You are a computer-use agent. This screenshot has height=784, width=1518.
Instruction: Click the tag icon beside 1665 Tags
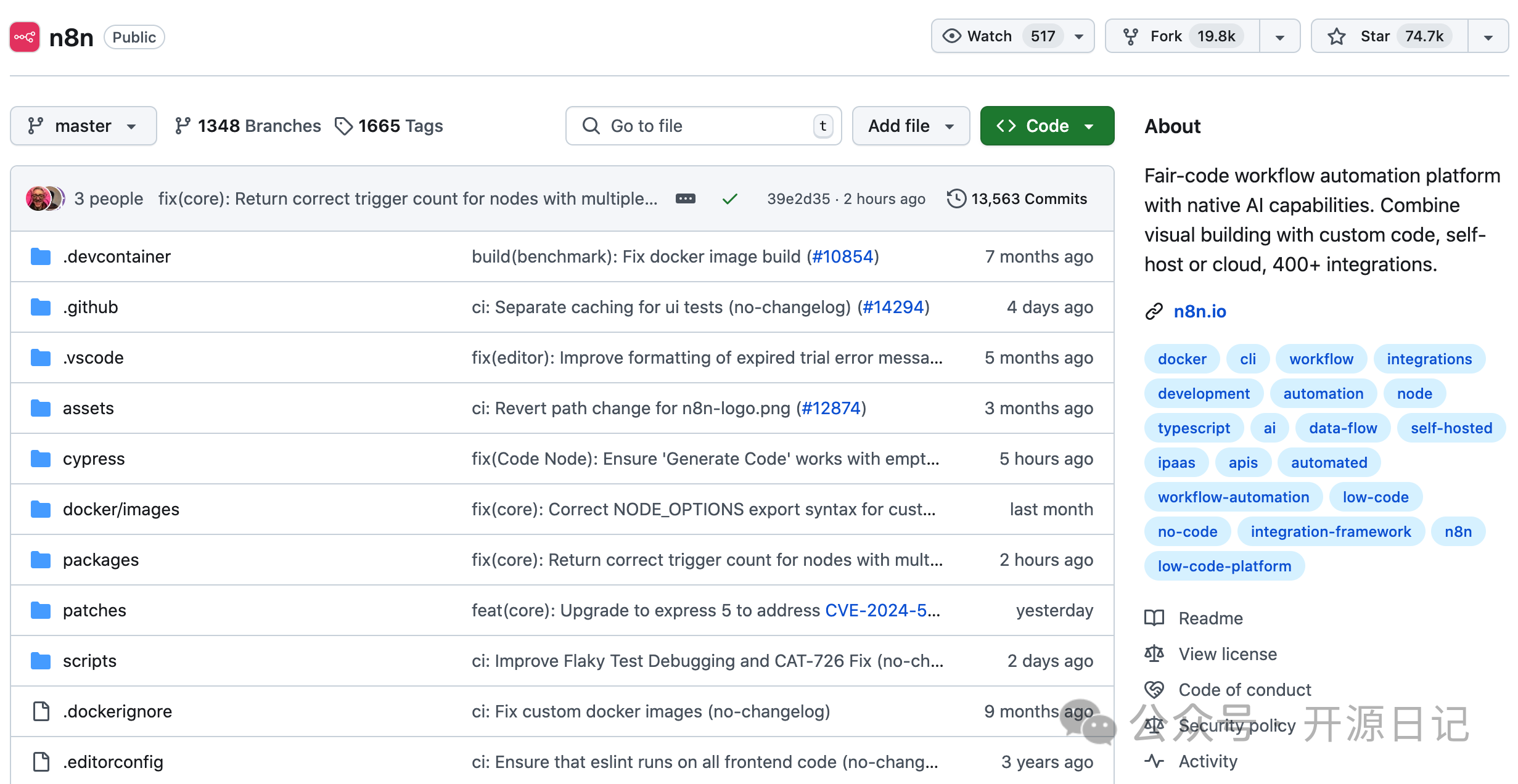343,126
